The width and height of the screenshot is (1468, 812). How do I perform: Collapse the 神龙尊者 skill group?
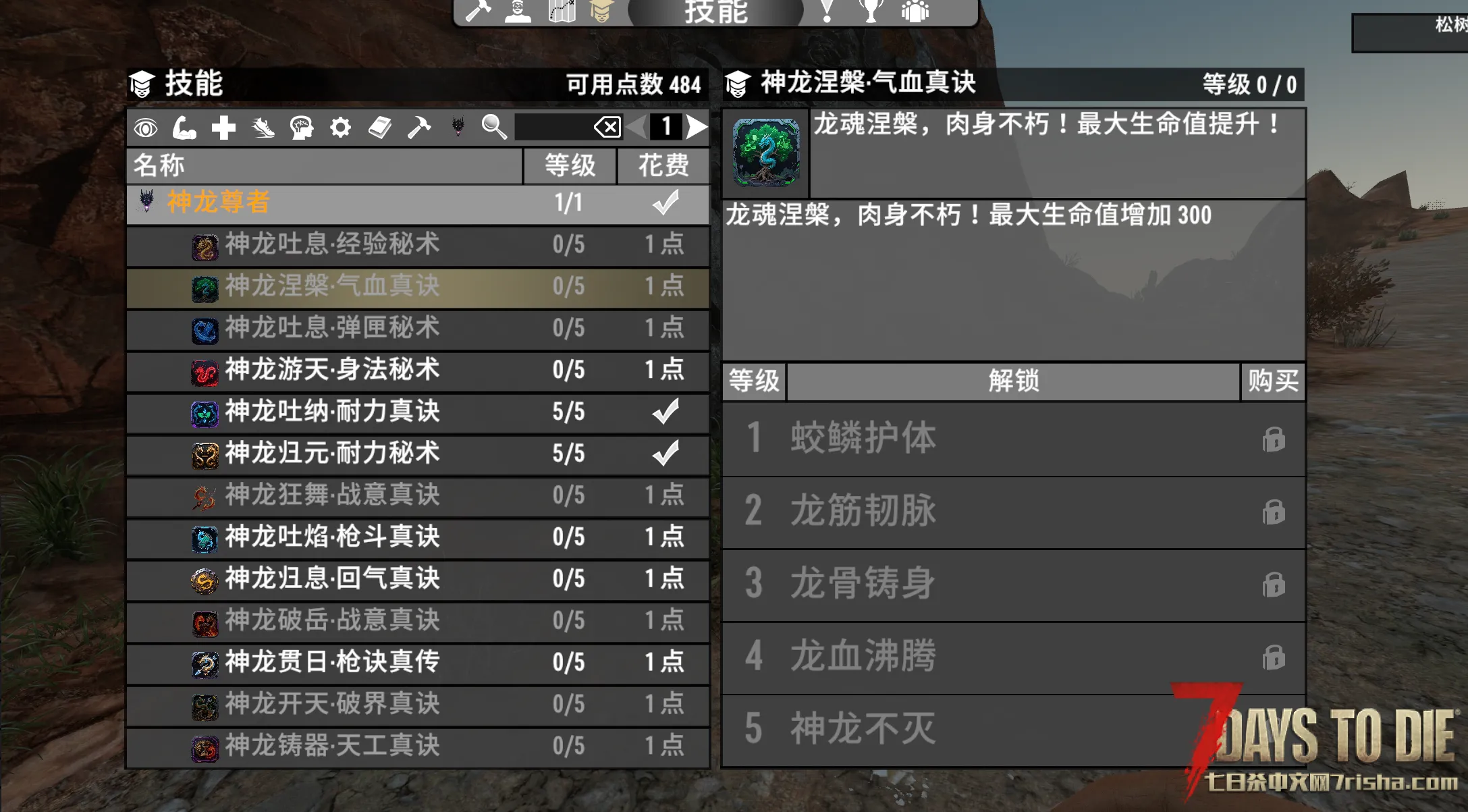tap(418, 203)
